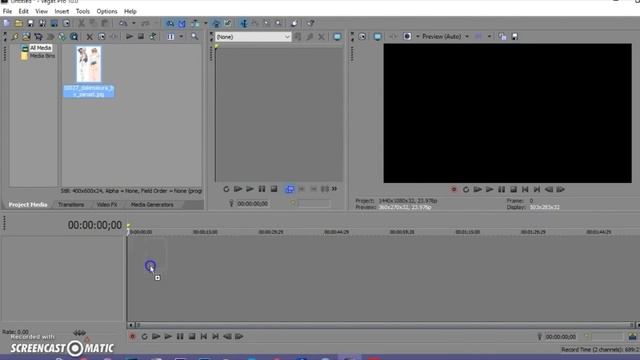Toggle Automatic Crossfades icon in toolbar

(x=182, y=23)
